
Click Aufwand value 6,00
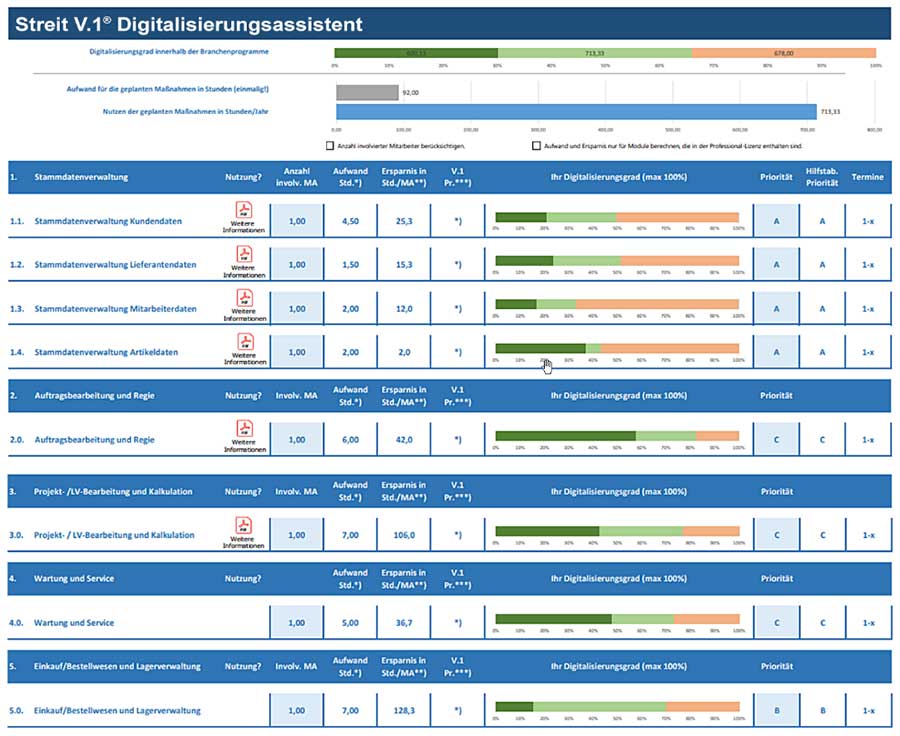[350, 440]
